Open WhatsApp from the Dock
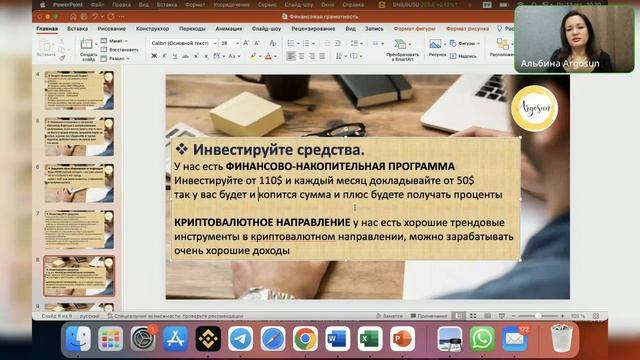This screenshot has width=640, height=360. (482, 339)
